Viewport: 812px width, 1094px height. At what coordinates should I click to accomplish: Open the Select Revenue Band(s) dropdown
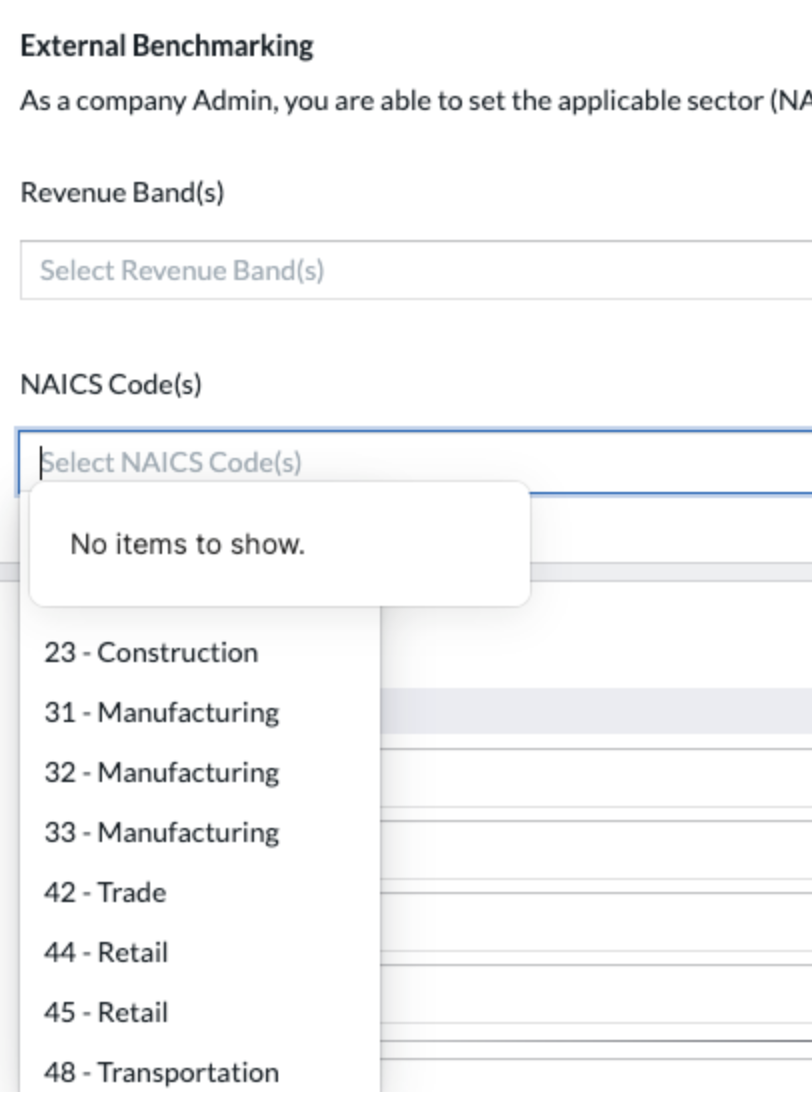[416, 270]
